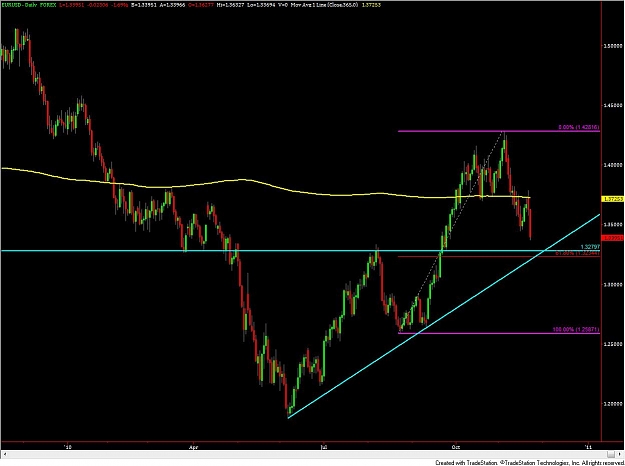Select the 100.00% Fibonacci retracement line
This screenshot has height=466, width=625.
pos(499,333)
